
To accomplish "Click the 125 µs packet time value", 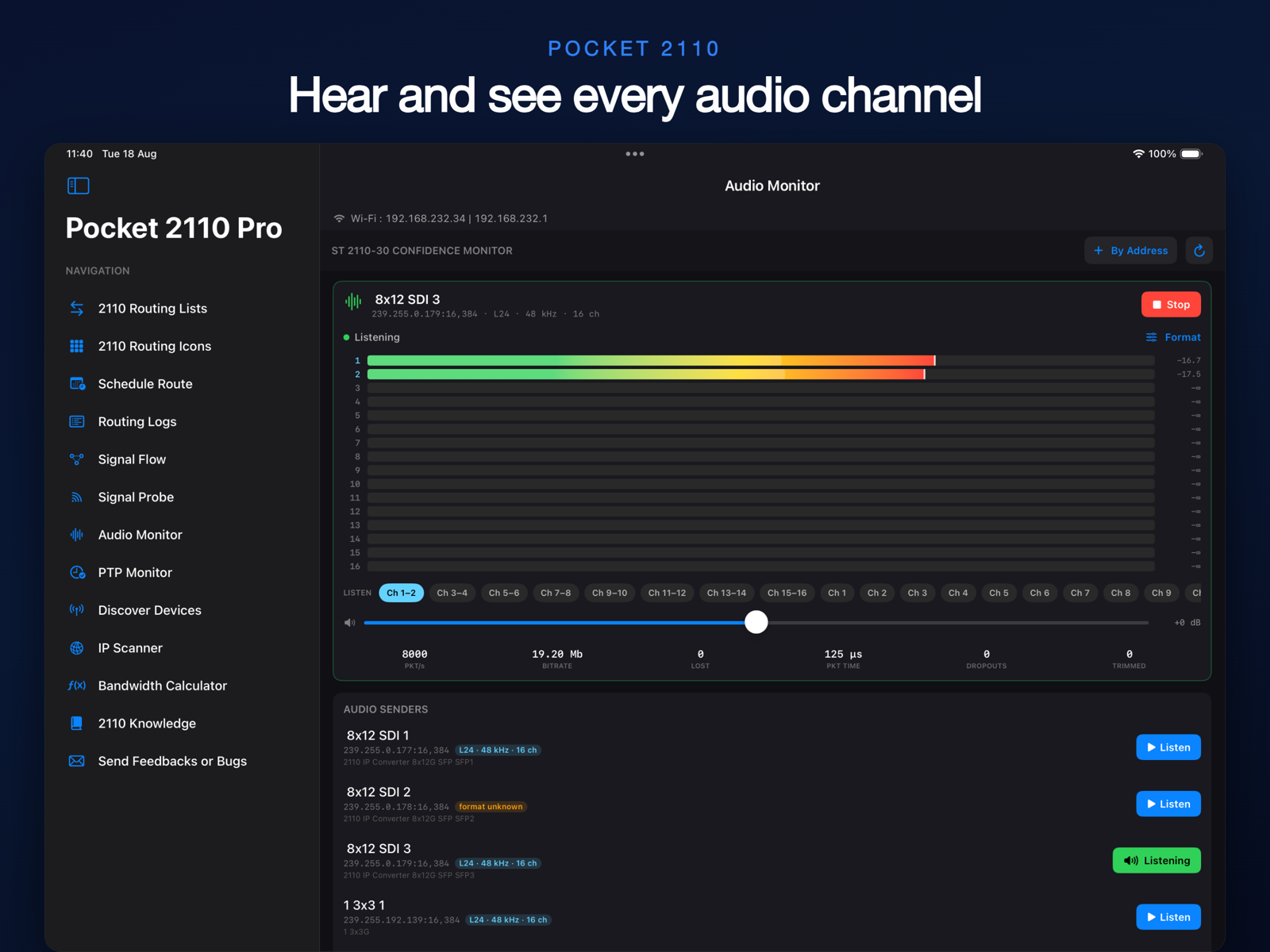I will [843, 654].
